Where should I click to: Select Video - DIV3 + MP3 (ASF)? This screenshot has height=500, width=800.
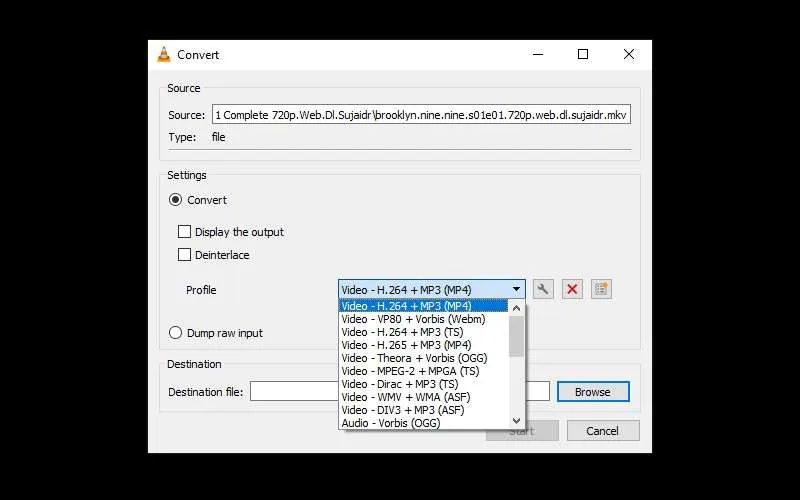pyautogui.click(x=423, y=410)
